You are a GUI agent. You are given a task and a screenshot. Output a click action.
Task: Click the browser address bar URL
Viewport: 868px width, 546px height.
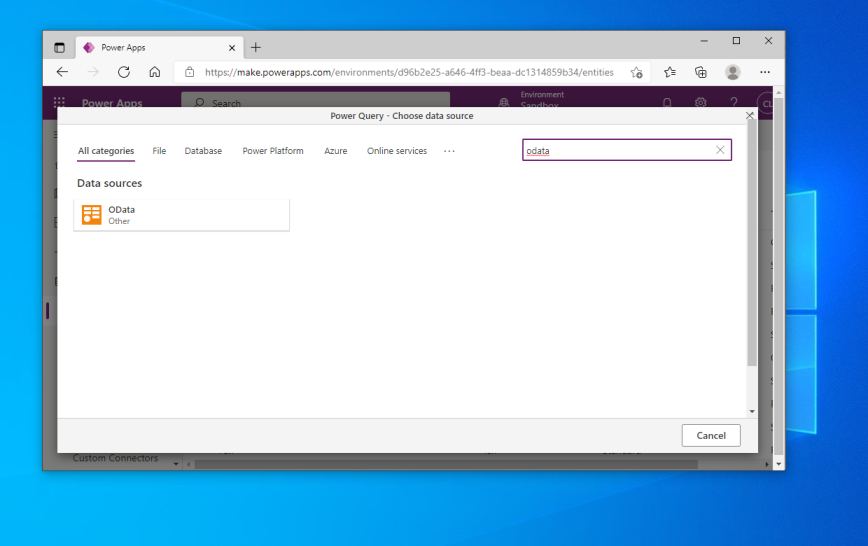pos(409,72)
